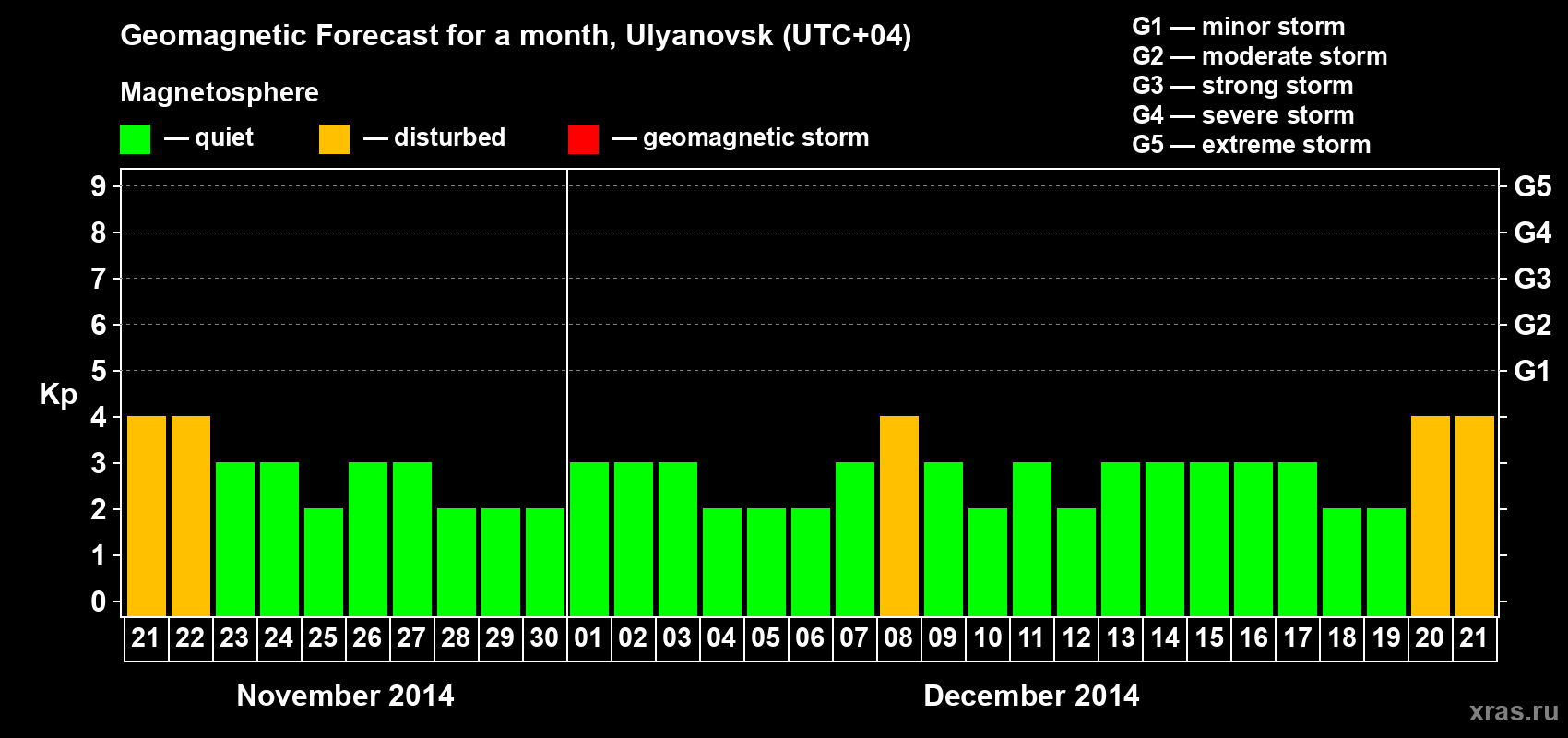Click the green bar for December 01
Image resolution: width=1568 pixels, height=738 pixels.
coord(589,539)
